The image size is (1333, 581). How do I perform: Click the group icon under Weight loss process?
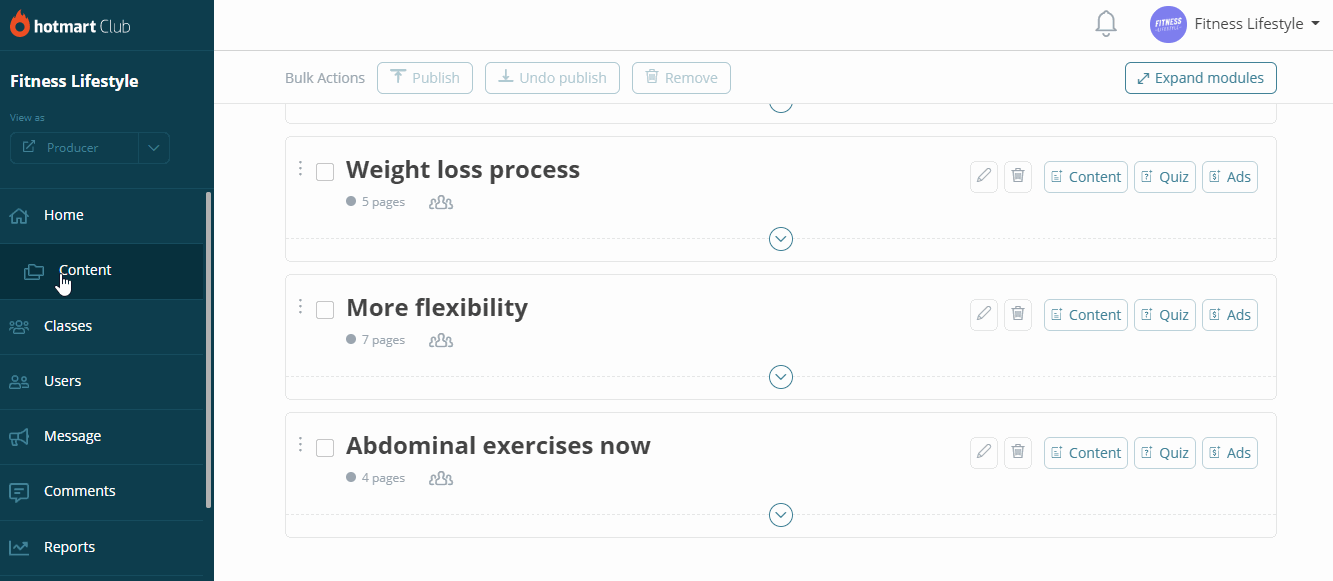point(441,202)
